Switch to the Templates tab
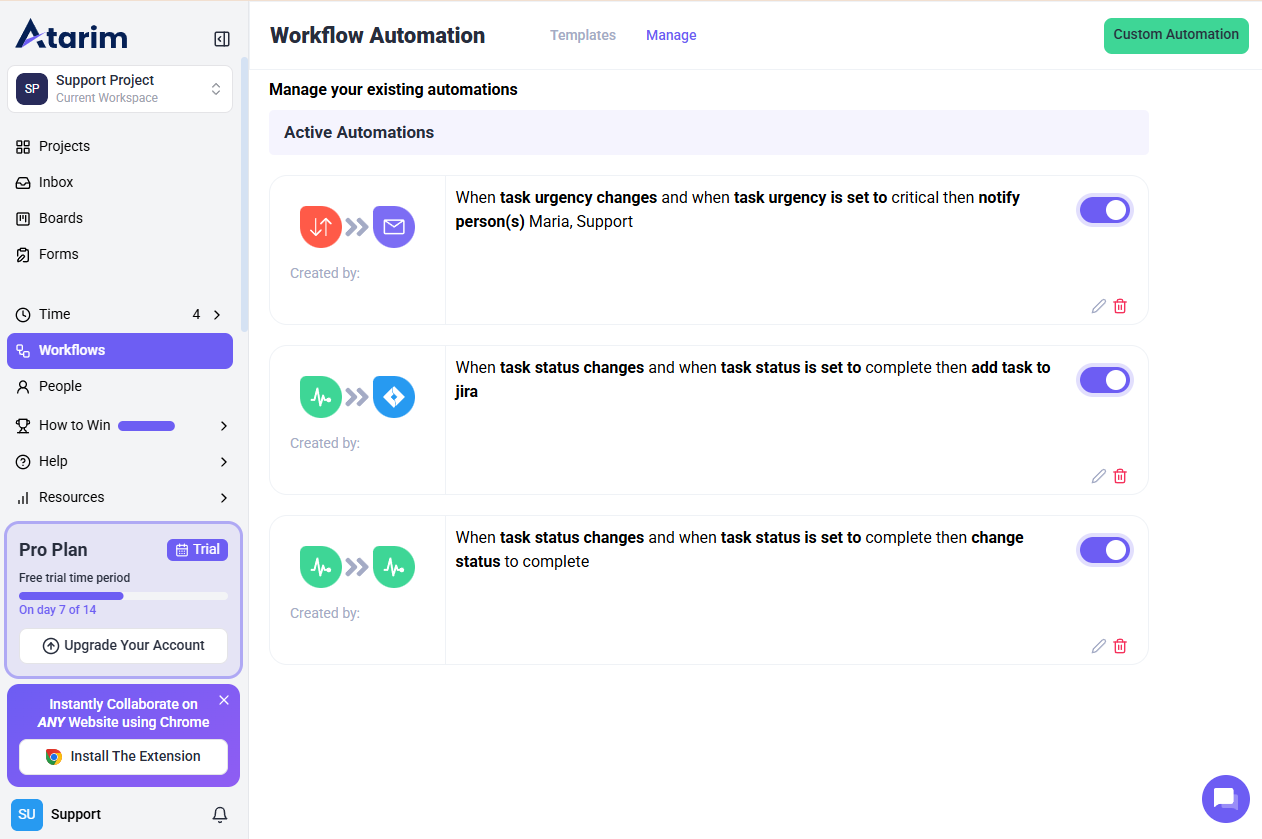Image resolution: width=1262 pixels, height=839 pixels. (582, 35)
